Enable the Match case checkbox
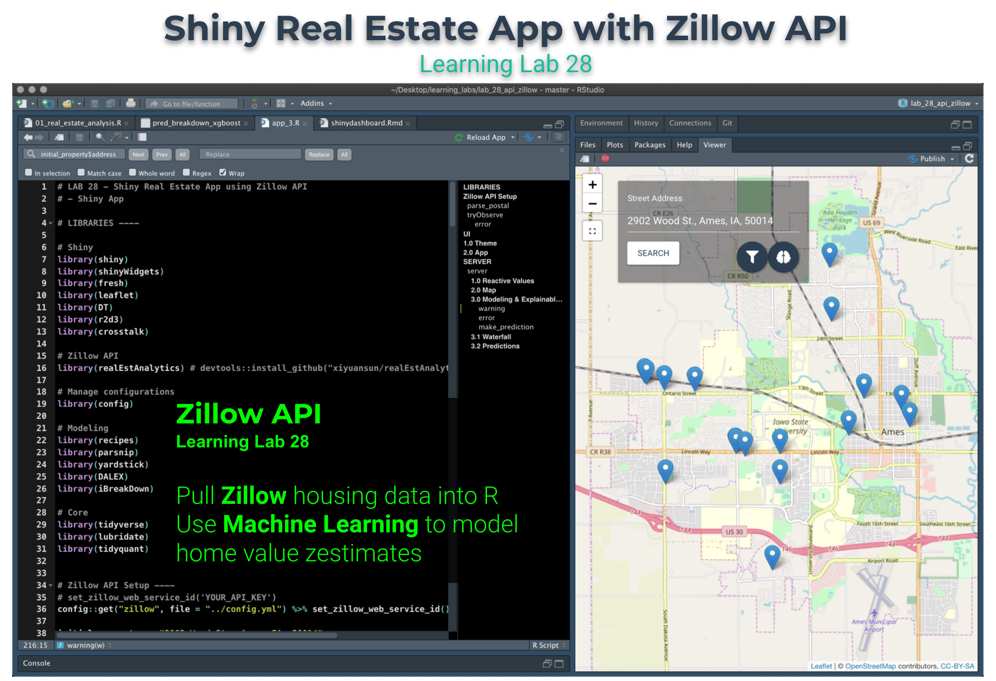Screen dimensions: 996x681 coord(81,172)
